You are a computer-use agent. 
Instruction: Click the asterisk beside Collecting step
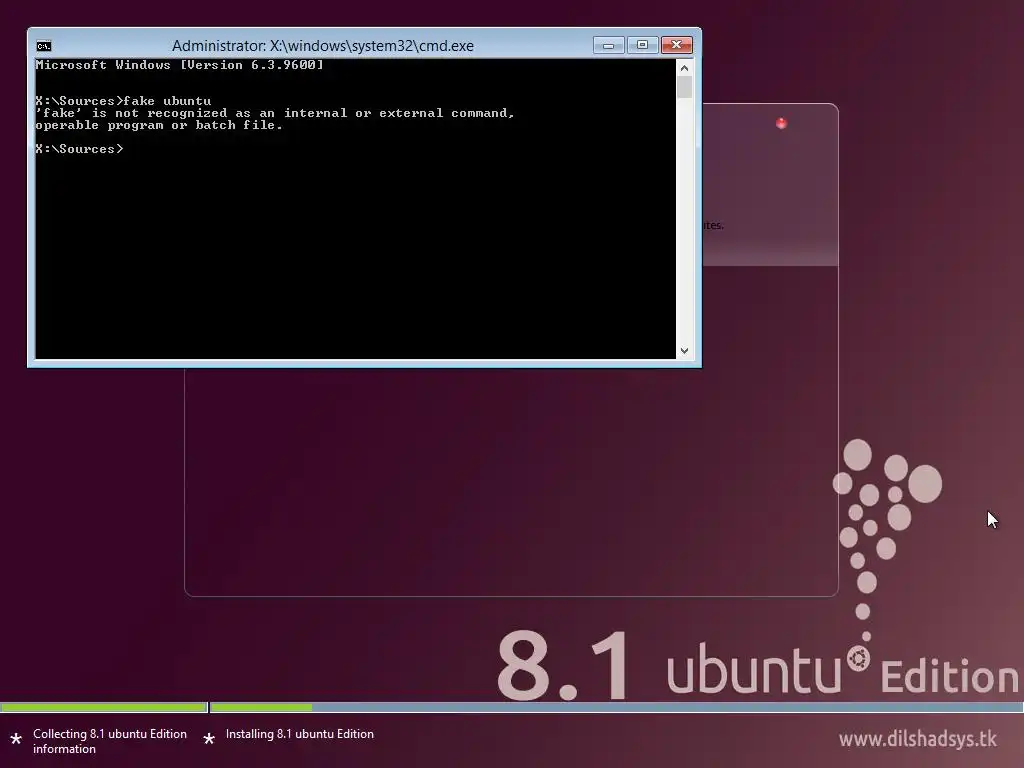coord(16,739)
